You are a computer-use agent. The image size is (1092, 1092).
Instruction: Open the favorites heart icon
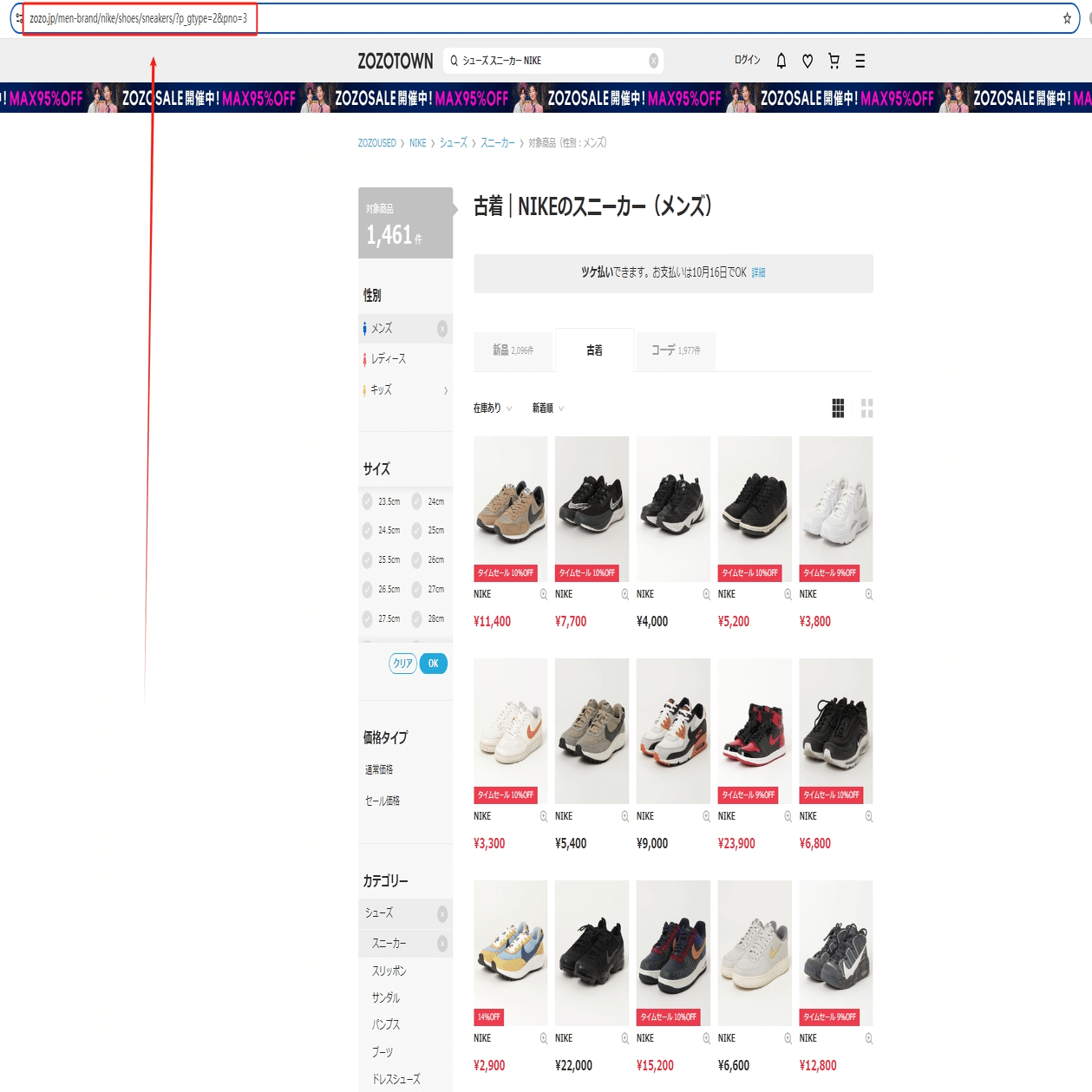point(808,61)
